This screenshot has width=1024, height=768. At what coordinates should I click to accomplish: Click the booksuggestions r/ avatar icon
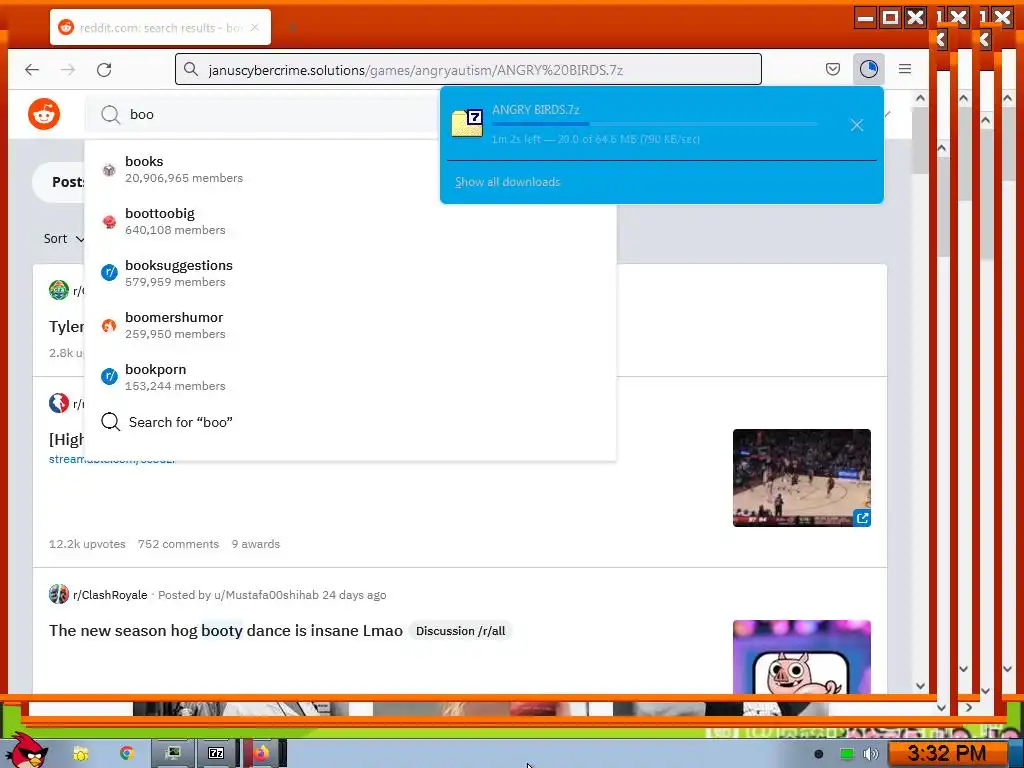click(109, 273)
